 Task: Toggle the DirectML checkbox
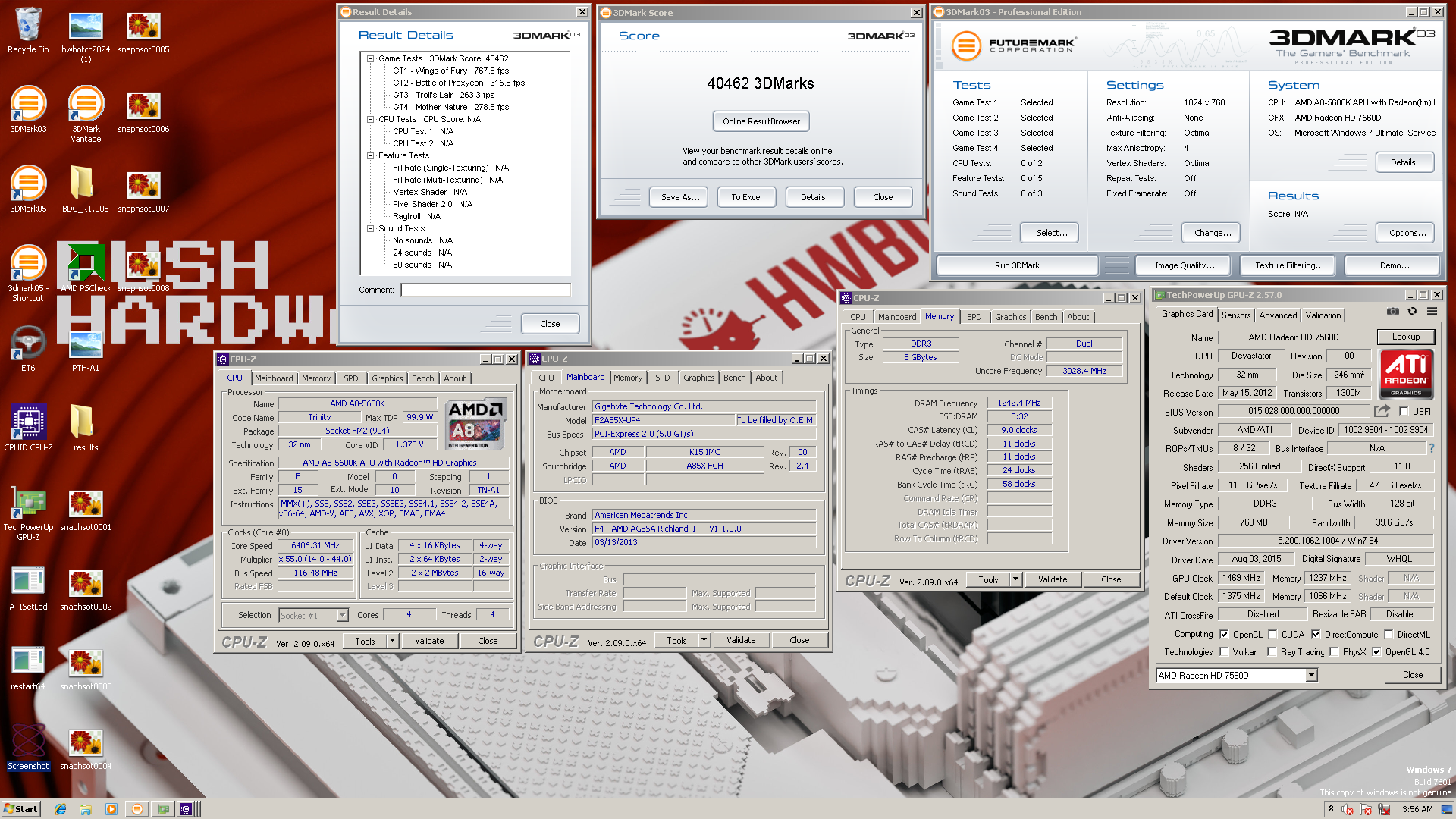(1389, 635)
